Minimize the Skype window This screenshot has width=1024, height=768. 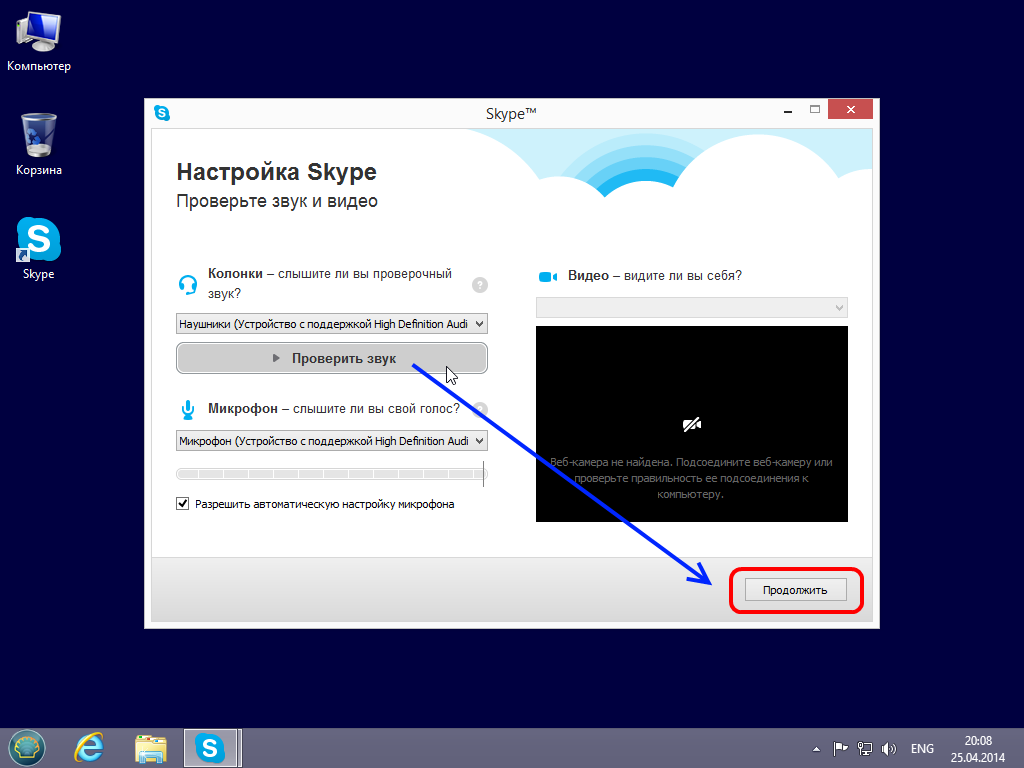pyautogui.click(x=788, y=110)
